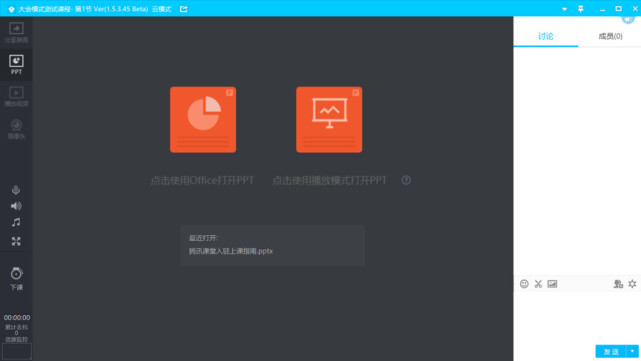641x361 pixels.
Task: Click the share icon beside 云模式
Action: [184, 9]
